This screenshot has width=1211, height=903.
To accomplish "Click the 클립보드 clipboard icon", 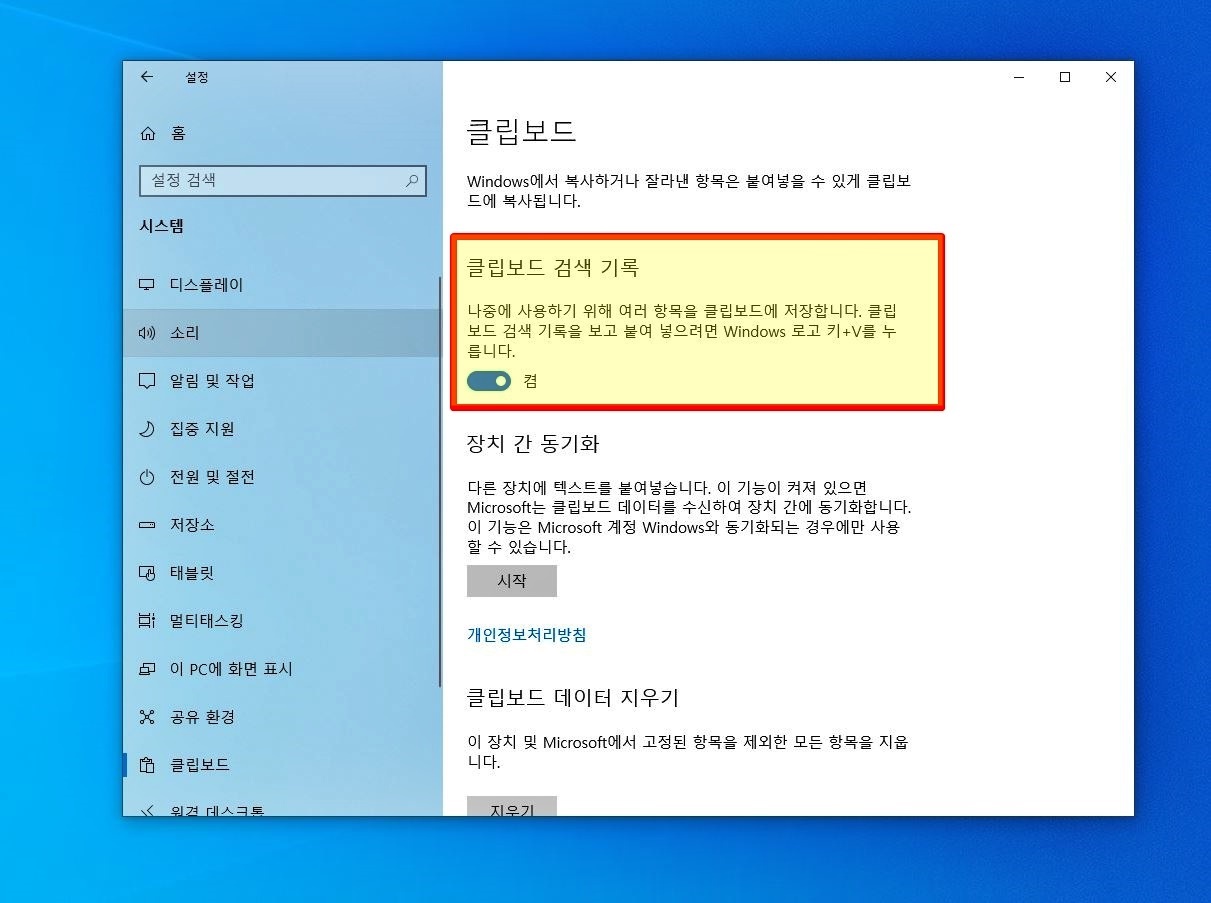I will coord(147,765).
